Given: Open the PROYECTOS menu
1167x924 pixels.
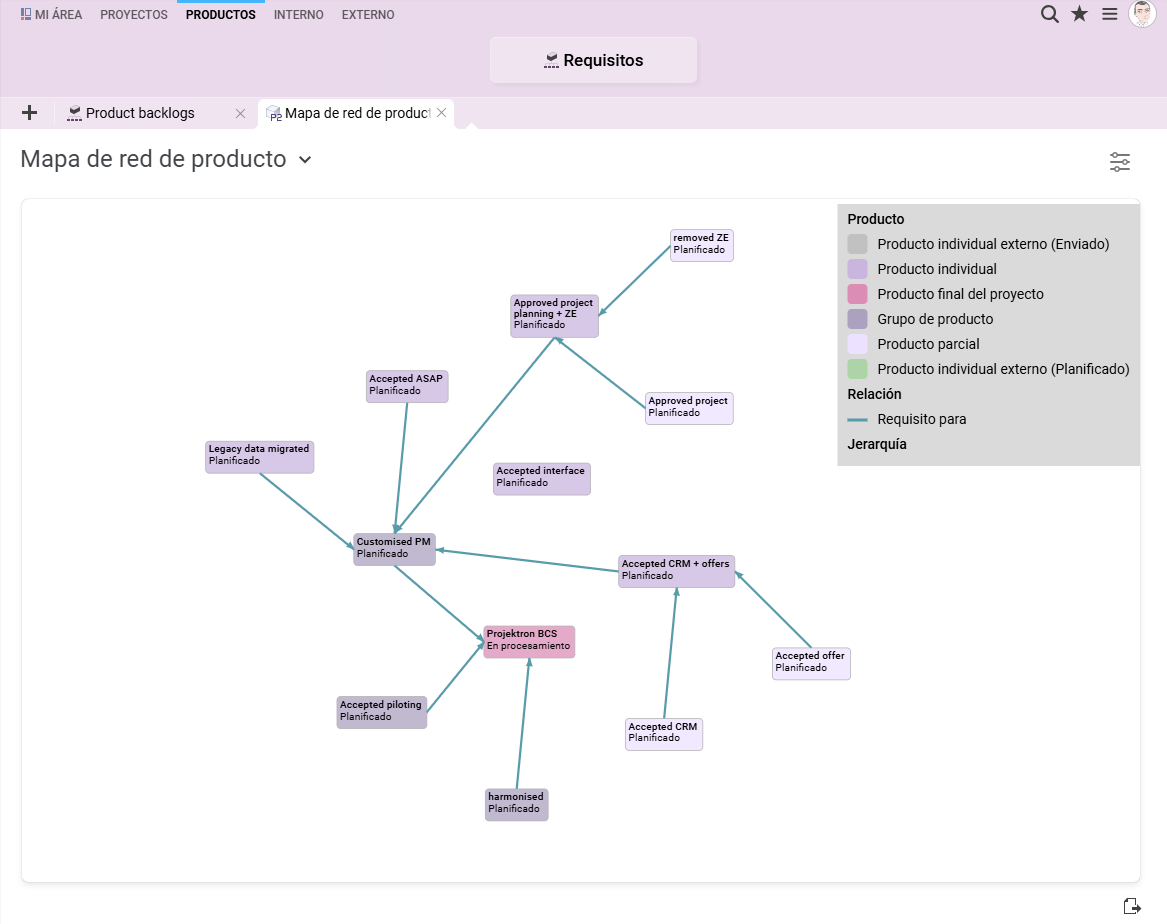Looking at the screenshot, I should tap(134, 15).
